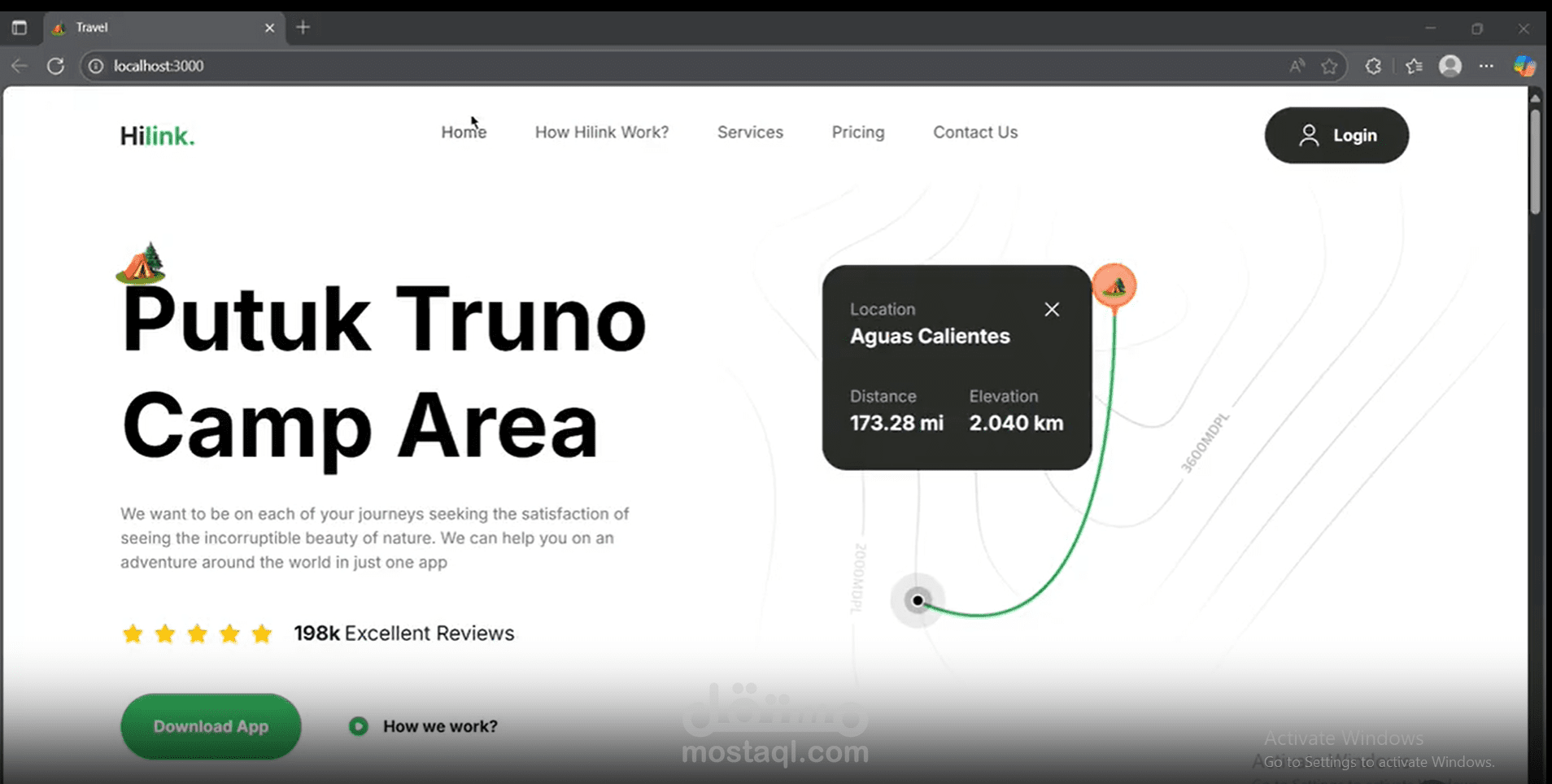Open the Pricing menu item
This screenshot has width=1552, height=784.
coord(857,132)
